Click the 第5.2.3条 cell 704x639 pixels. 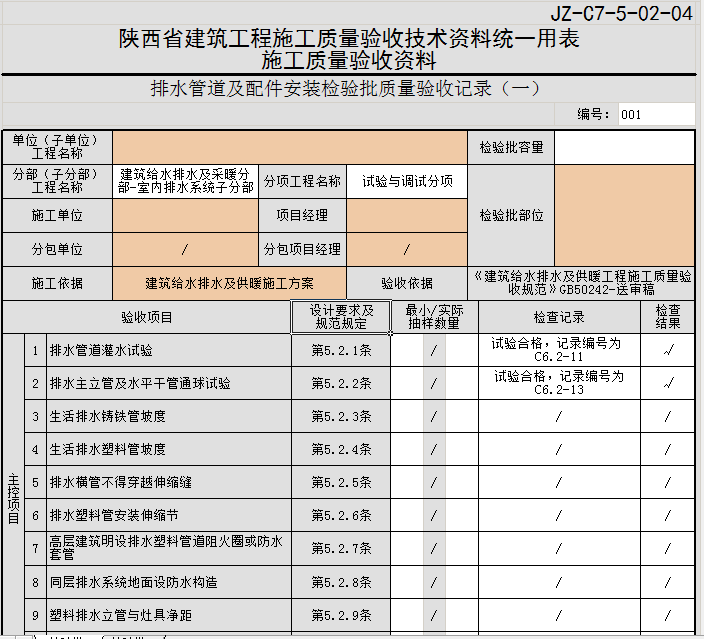click(x=341, y=416)
